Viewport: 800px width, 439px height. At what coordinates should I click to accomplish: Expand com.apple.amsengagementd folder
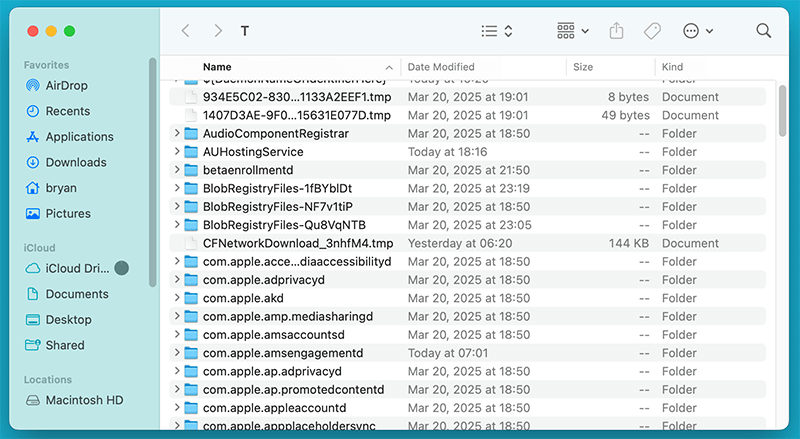[x=177, y=353]
